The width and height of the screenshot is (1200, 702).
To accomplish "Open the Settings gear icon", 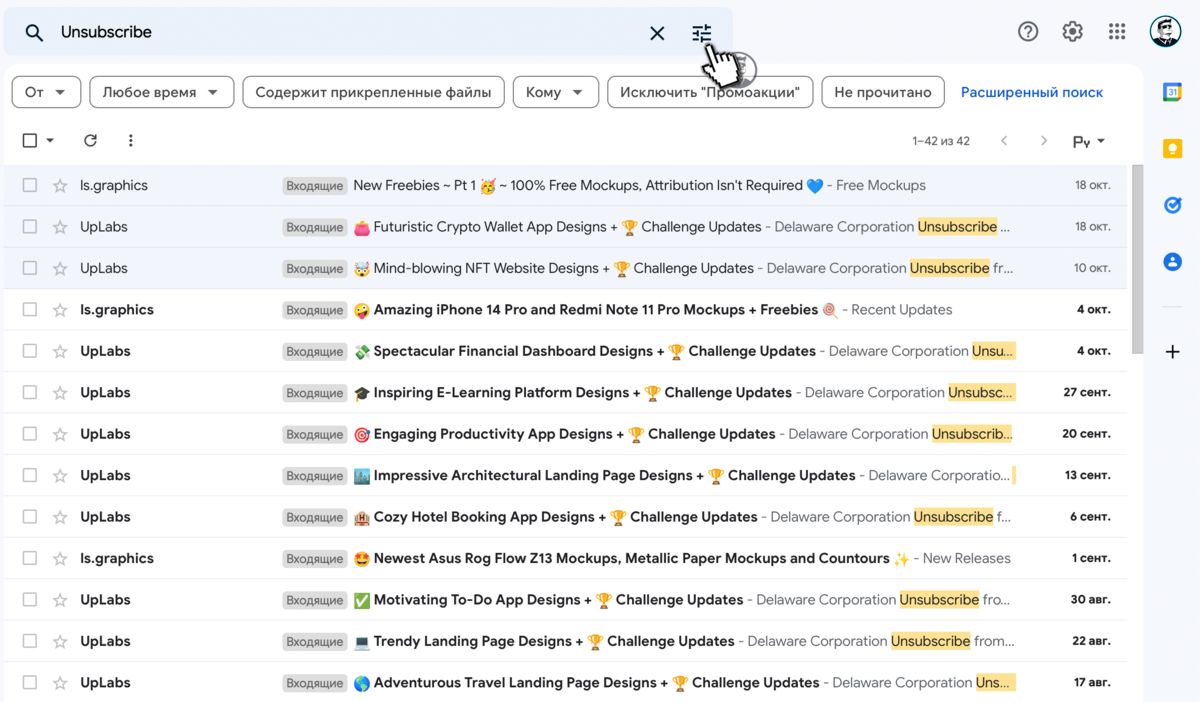I will (x=1073, y=32).
